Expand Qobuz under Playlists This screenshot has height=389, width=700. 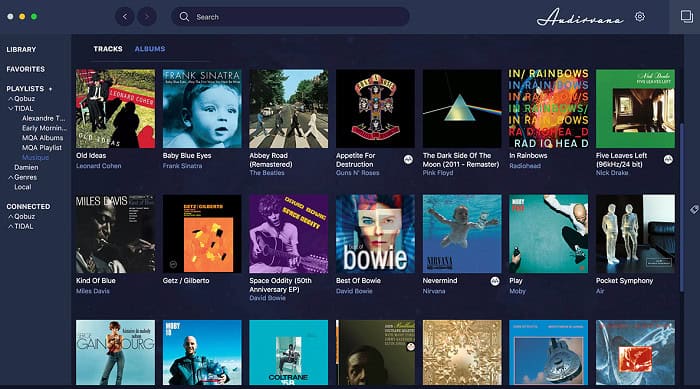(11, 99)
